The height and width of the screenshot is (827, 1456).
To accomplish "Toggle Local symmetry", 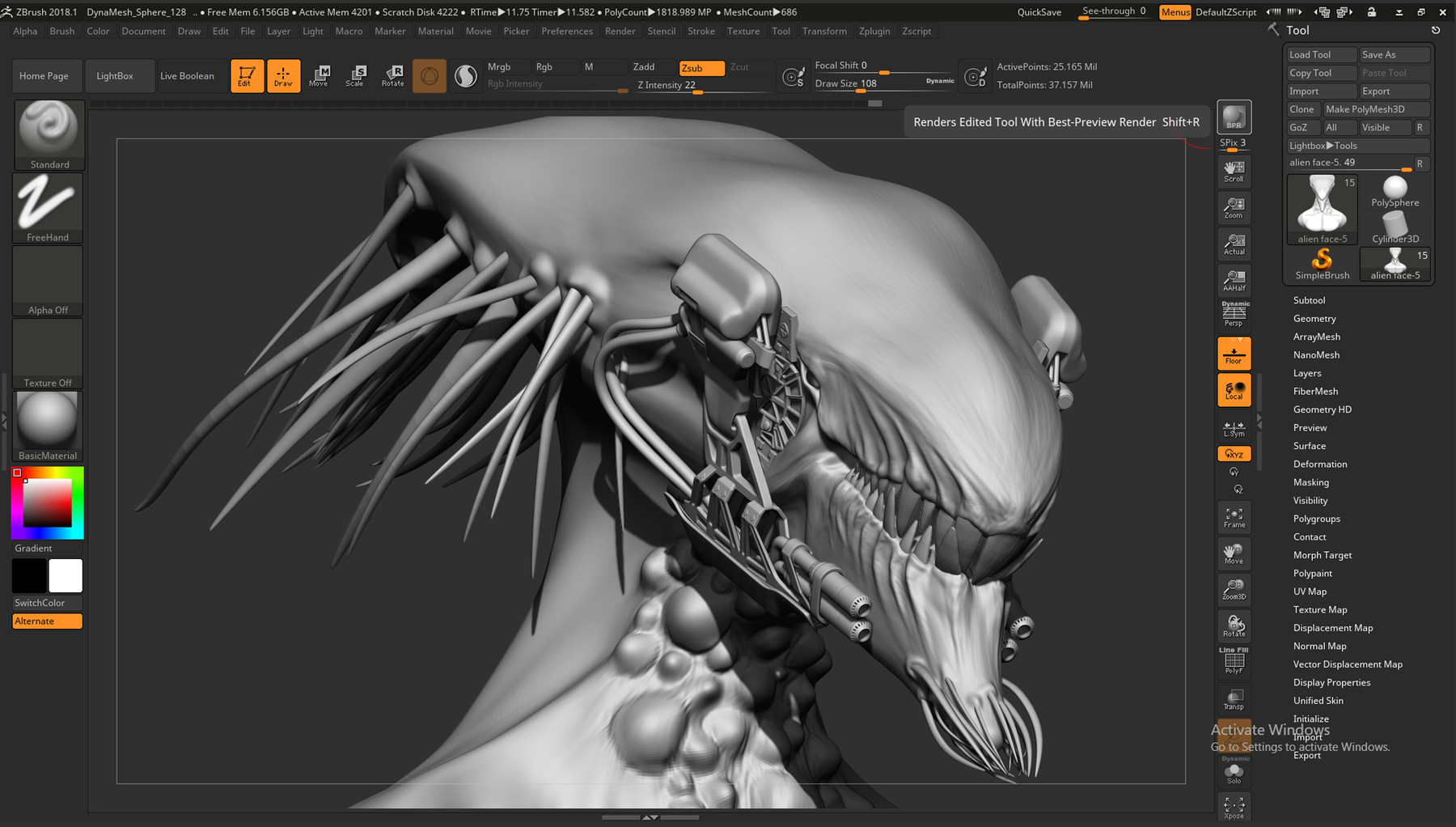I will point(1233,389).
